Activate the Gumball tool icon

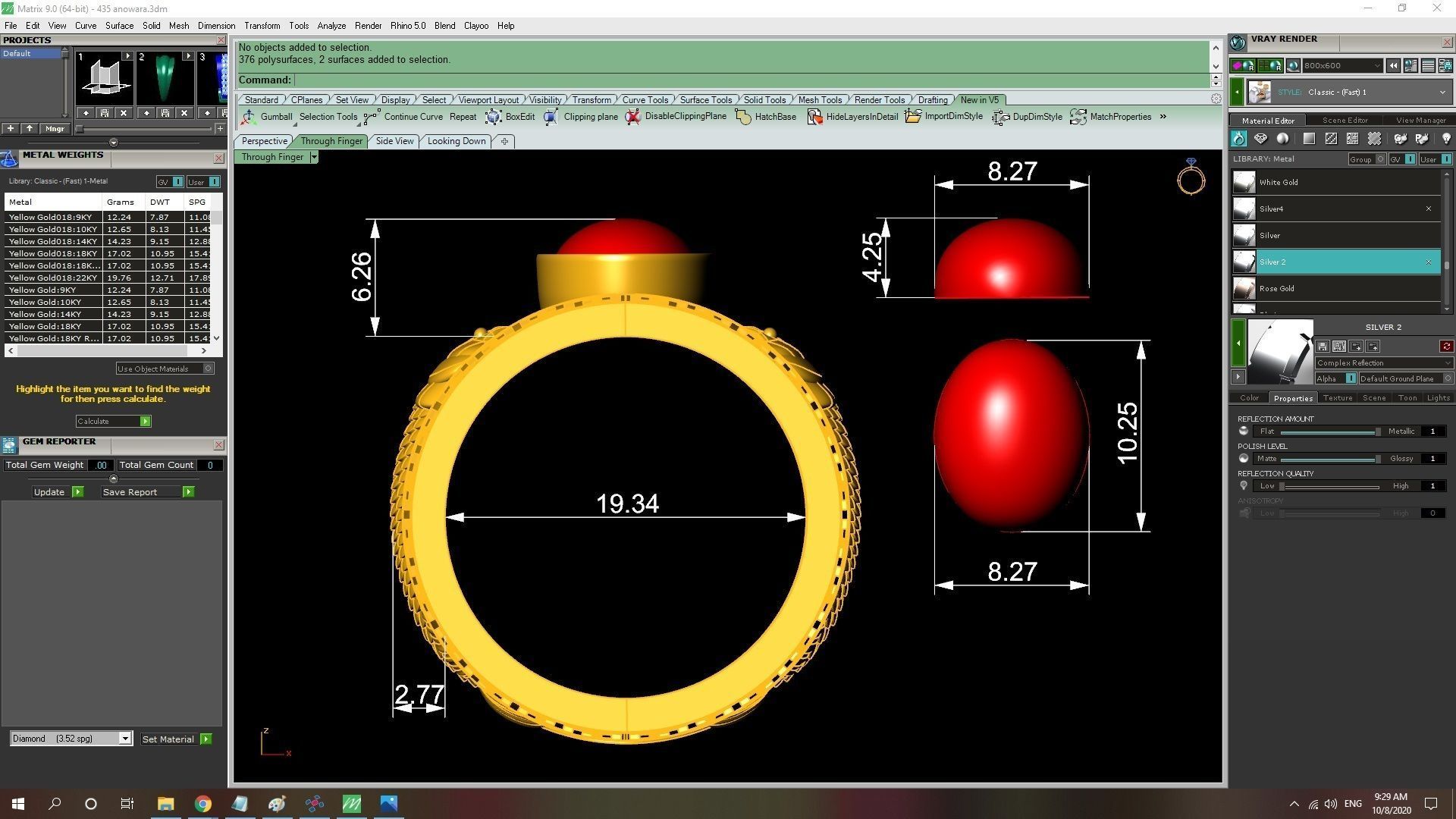249,117
